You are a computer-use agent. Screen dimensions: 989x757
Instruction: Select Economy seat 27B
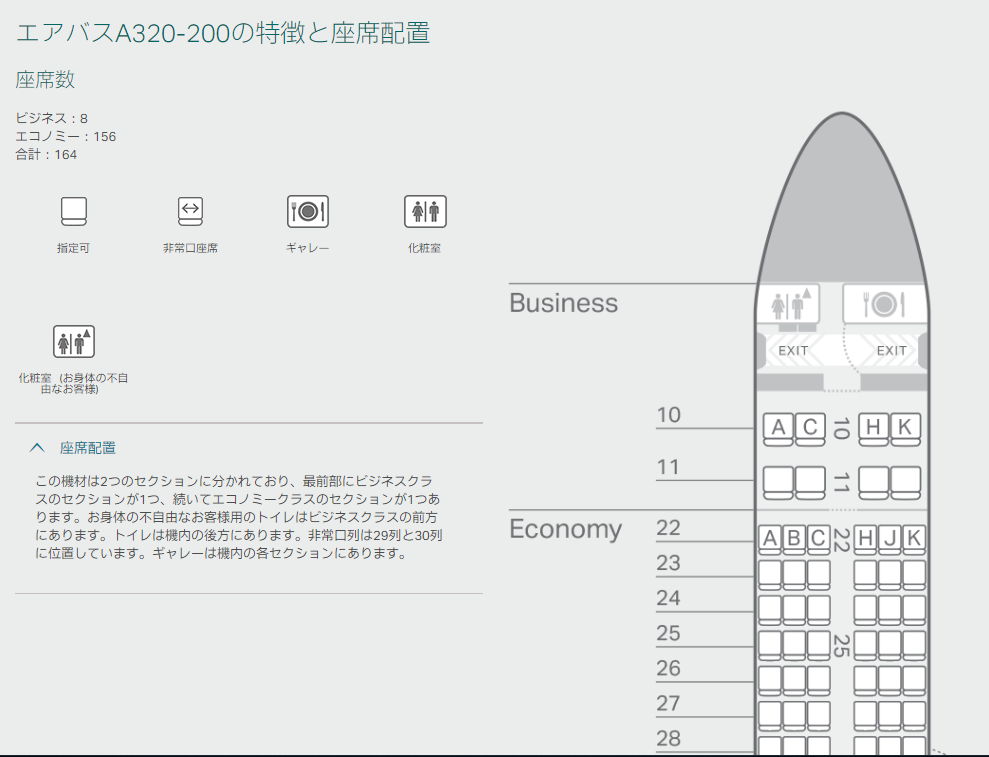794,716
